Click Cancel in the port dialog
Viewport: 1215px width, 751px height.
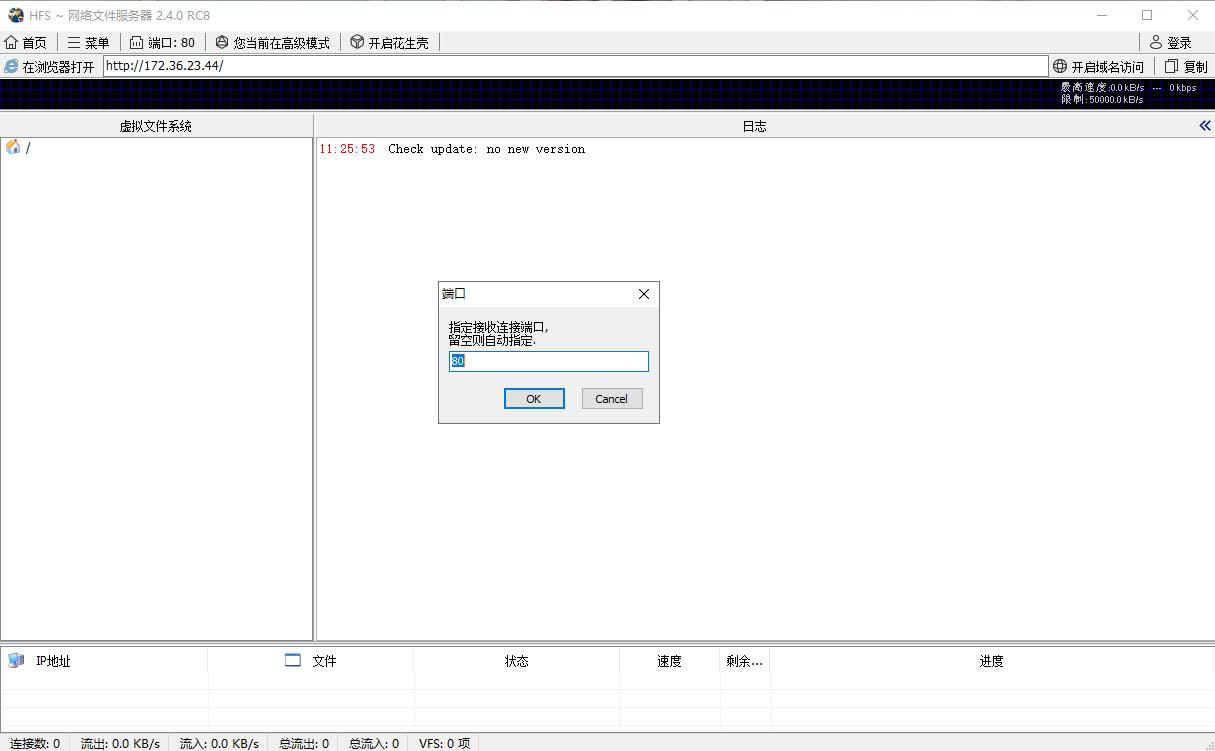(611, 399)
